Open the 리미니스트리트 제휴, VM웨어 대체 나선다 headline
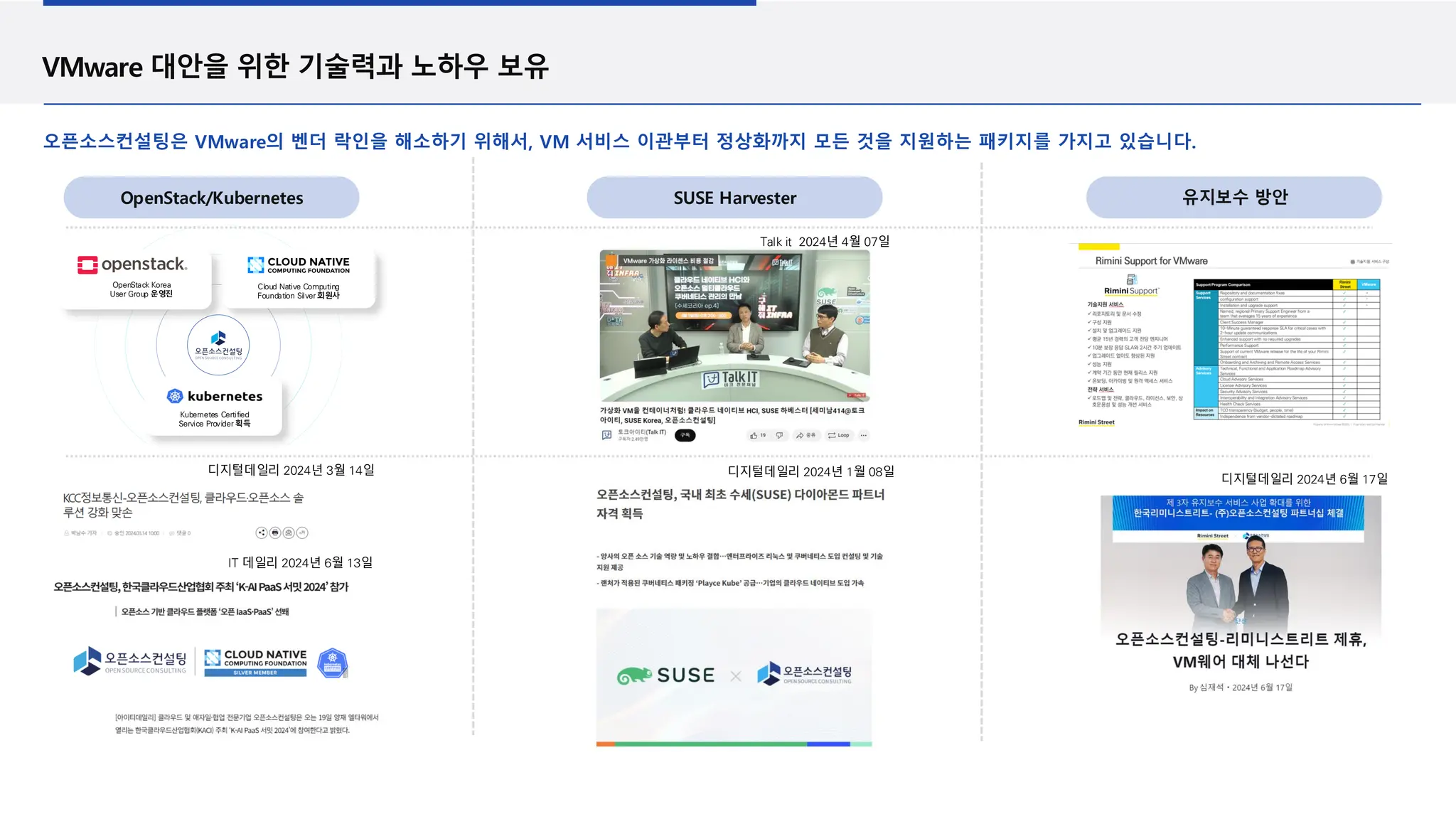The image size is (1456, 819). 1241,650
